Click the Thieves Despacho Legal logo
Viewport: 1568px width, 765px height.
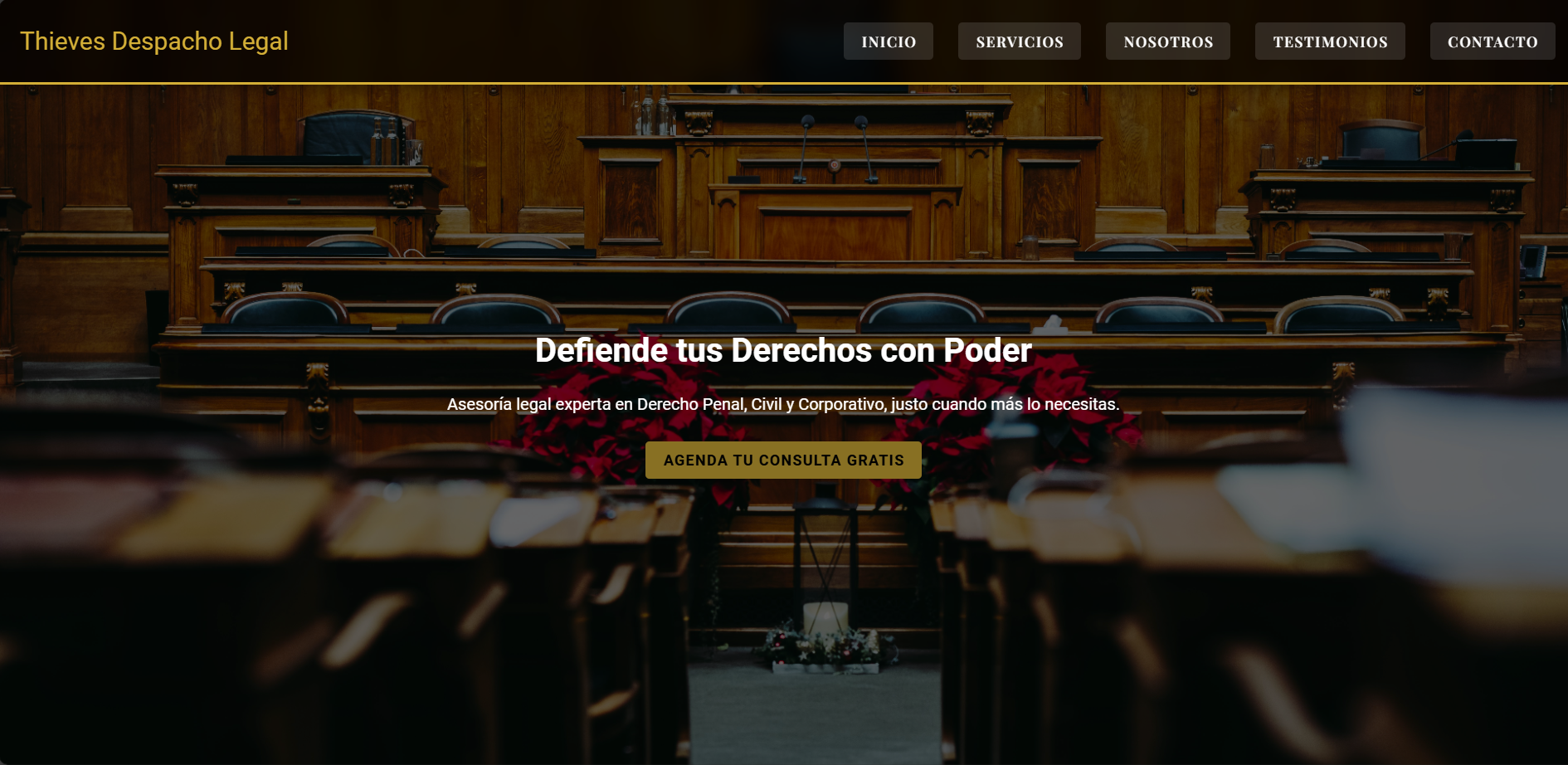click(x=154, y=41)
